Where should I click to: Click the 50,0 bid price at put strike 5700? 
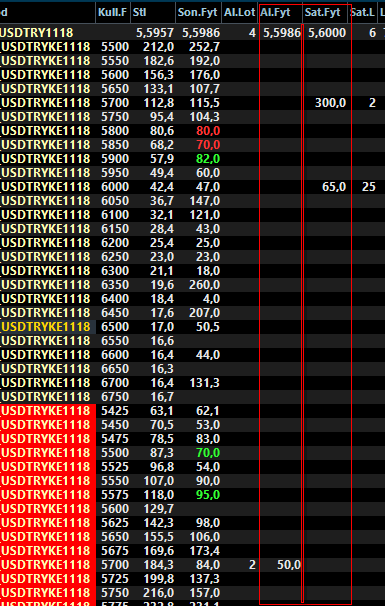[289, 565]
